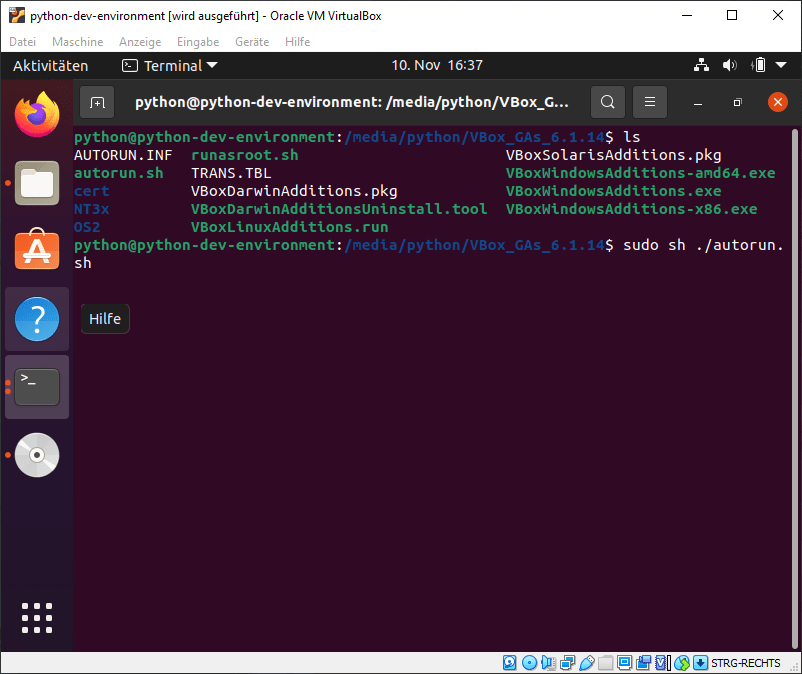Open the Files manager in the dock
Viewport: 802px width, 674px height.
point(37,183)
